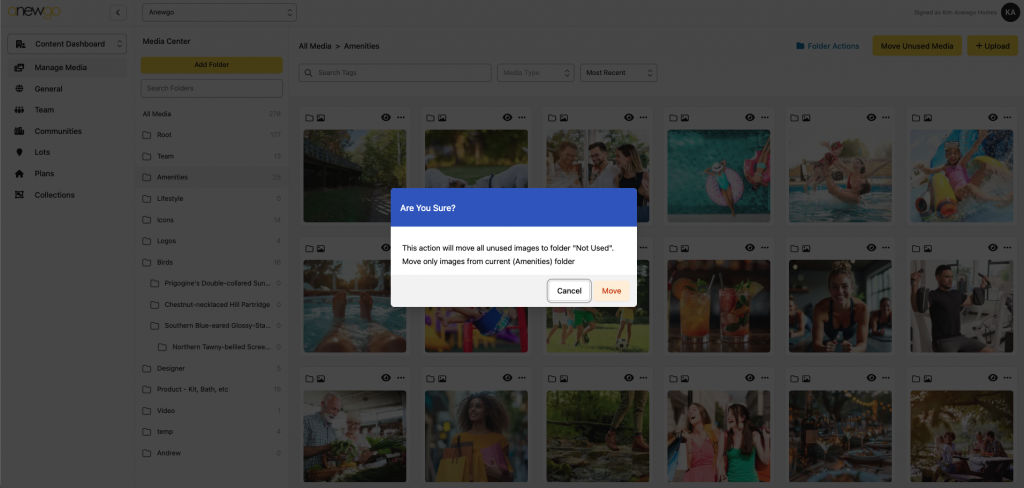Toggle the eye icon on first image card
Screen dimensions: 1024x488
(x=386, y=117)
